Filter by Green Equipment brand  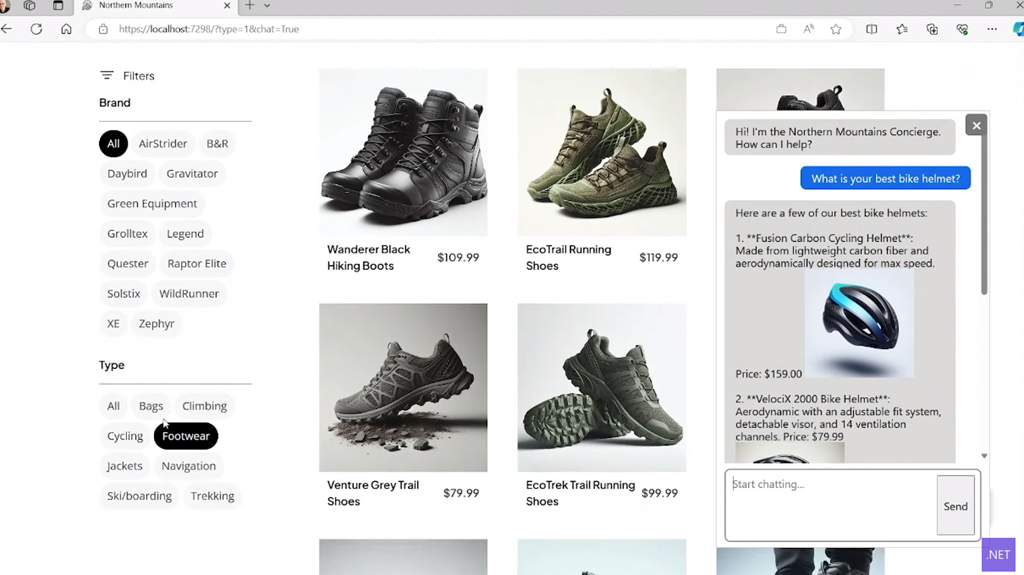pyautogui.click(x=152, y=204)
